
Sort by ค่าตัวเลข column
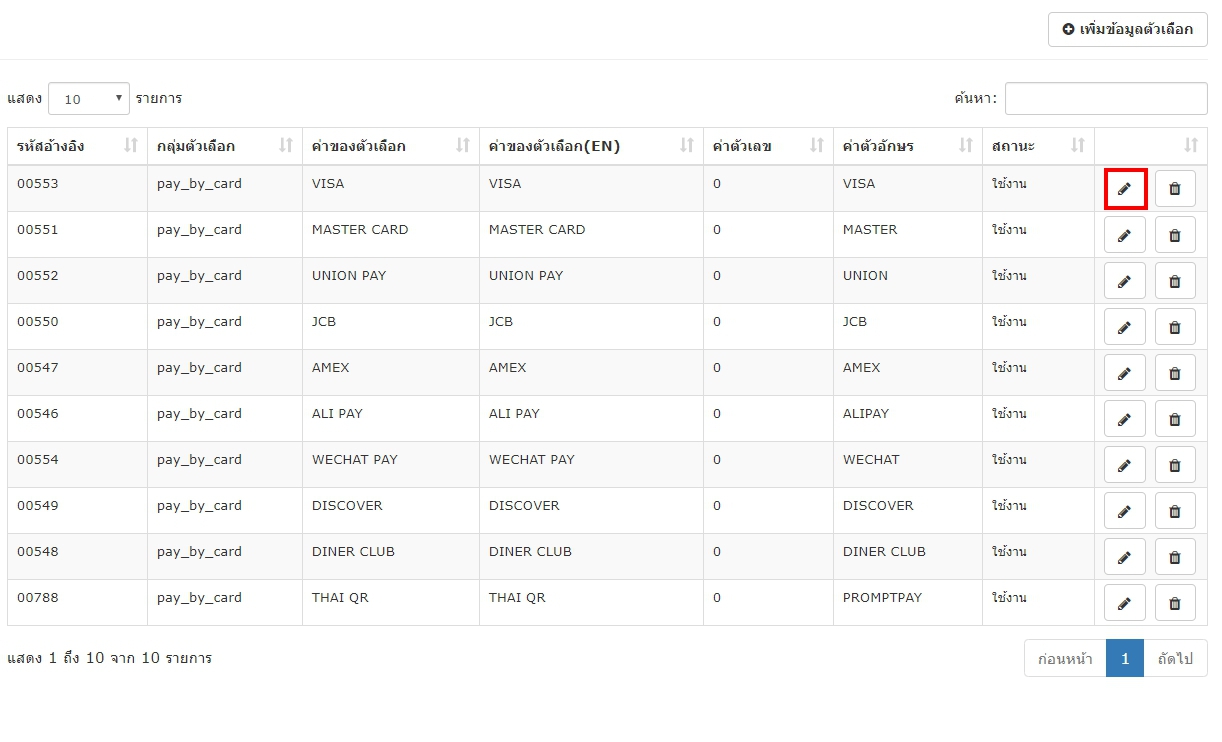pyautogui.click(x=768, y=146)
